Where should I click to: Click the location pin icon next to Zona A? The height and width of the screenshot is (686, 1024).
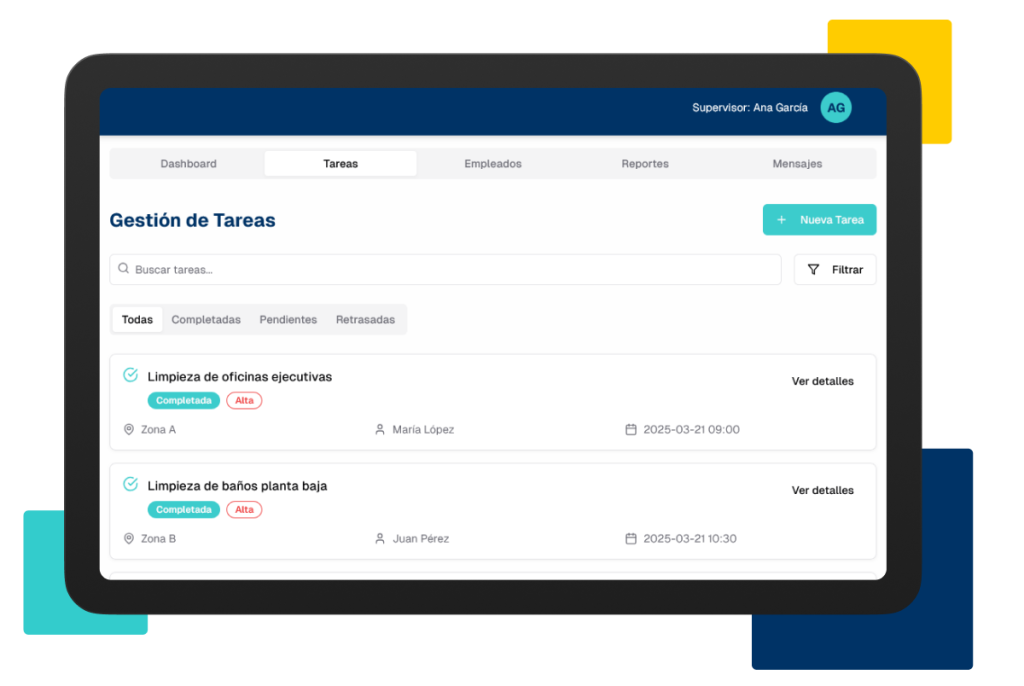point(129,429)
